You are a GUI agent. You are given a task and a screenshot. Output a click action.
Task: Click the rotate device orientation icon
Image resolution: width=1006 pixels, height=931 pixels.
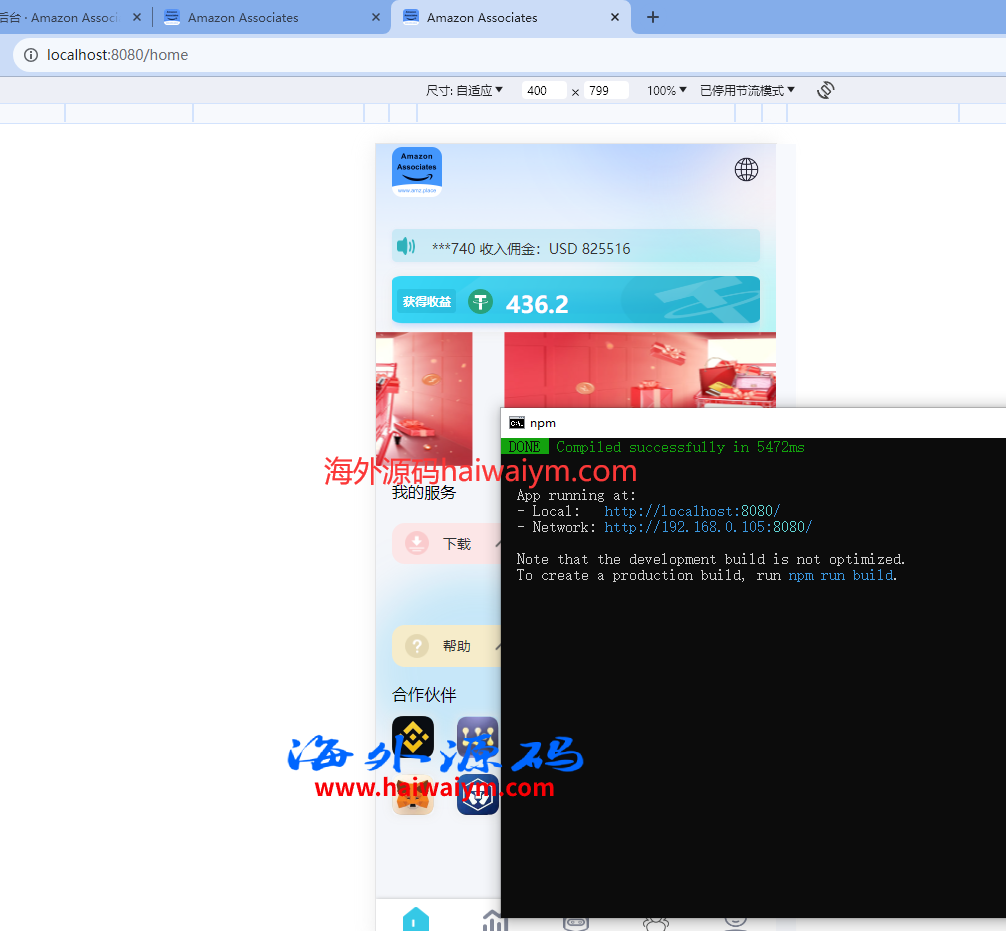(x=825, y=90)
